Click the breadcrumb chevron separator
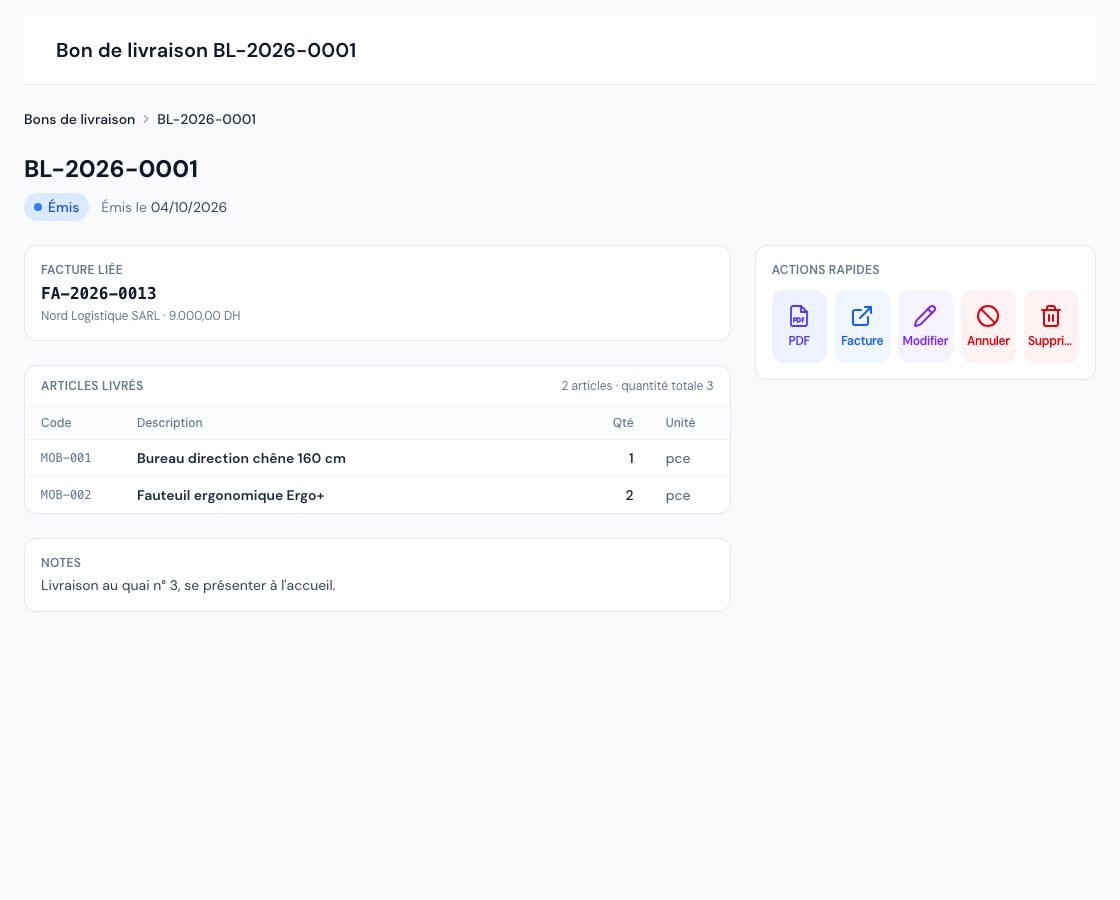Image resolution: width=1120 pixels, height=900 pixels. pos(146,119)
